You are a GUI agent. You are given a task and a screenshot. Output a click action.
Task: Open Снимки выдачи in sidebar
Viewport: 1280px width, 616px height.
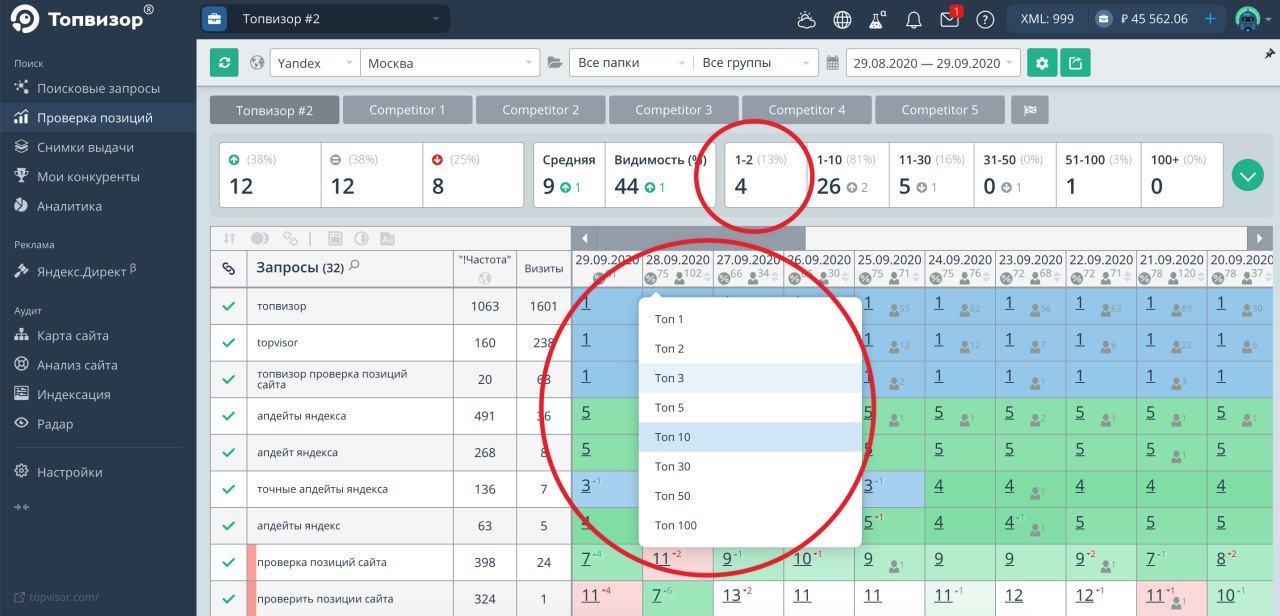[98, 147]
